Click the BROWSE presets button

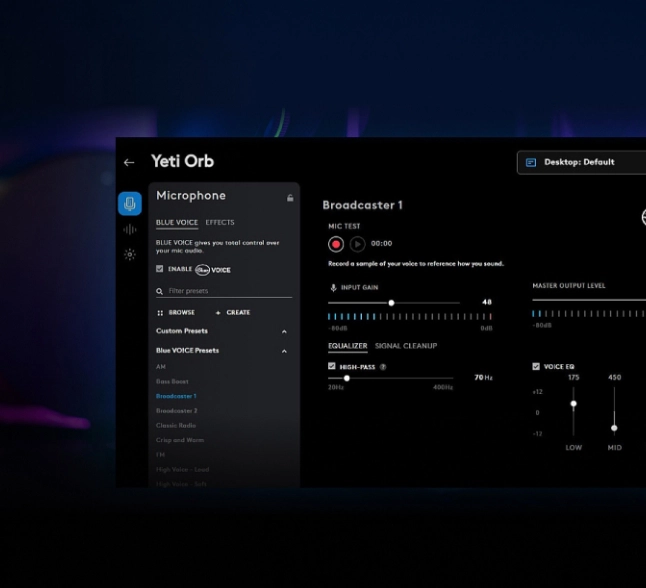tap(176, 313)
